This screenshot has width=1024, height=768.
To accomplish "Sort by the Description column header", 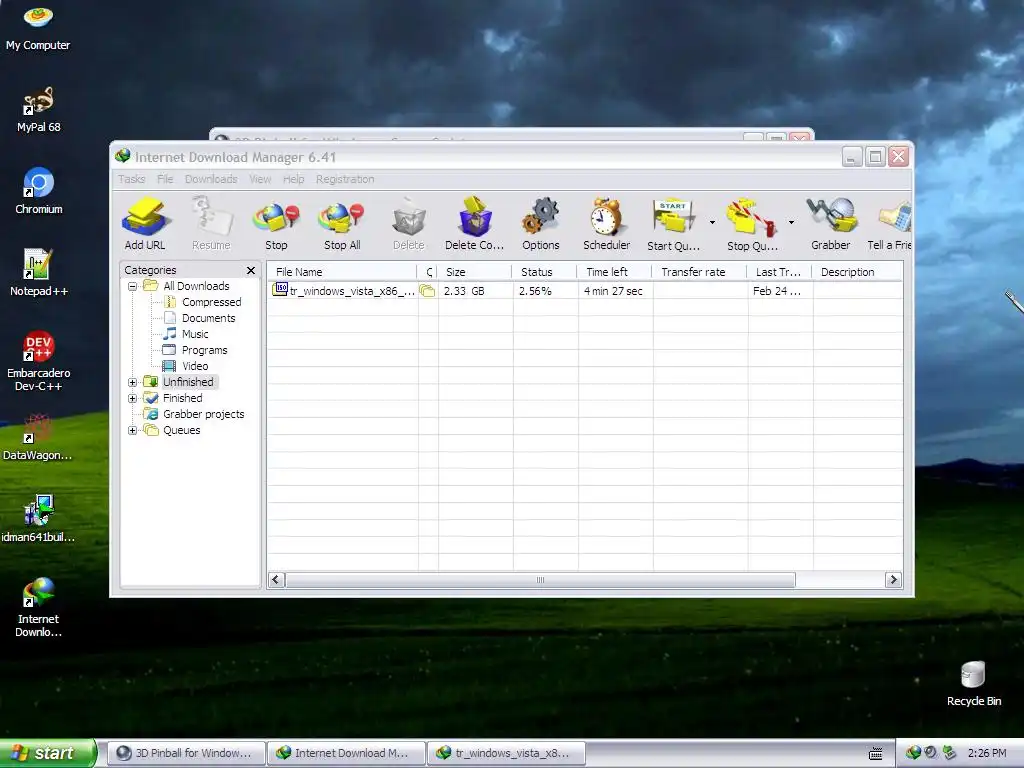I will click(857, 272).
